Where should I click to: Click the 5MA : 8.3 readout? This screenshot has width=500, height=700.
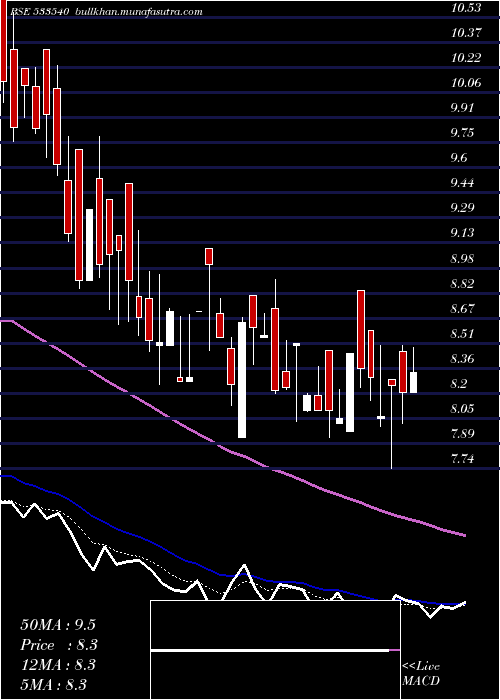pos(53,684)
